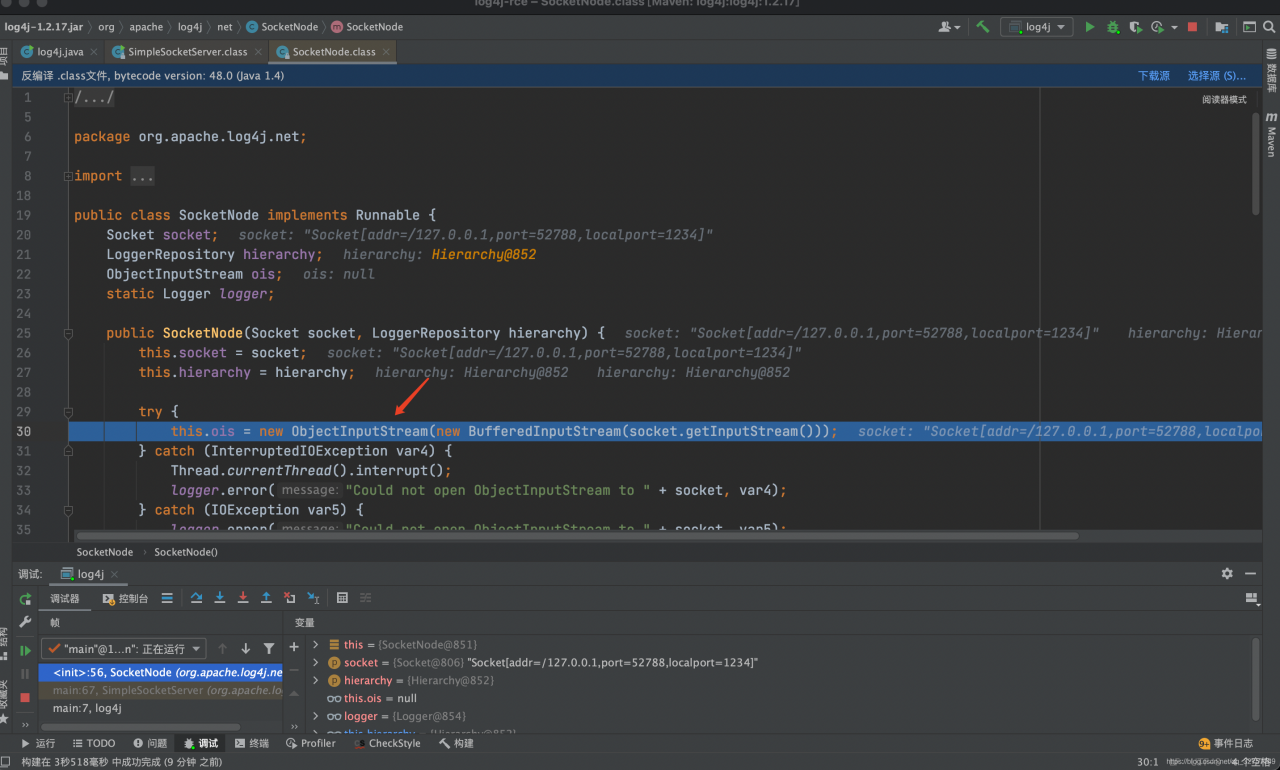This screenshot has height=770, width=1280.
Task: Expand the hierarchy variable node
Action: point(316,680)
